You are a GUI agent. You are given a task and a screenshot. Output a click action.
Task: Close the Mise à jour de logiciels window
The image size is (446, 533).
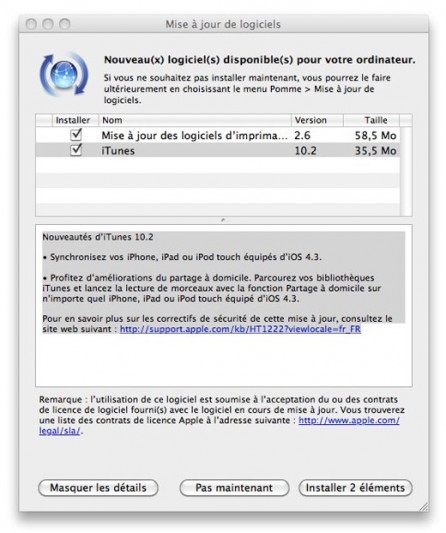pos(31,24)
